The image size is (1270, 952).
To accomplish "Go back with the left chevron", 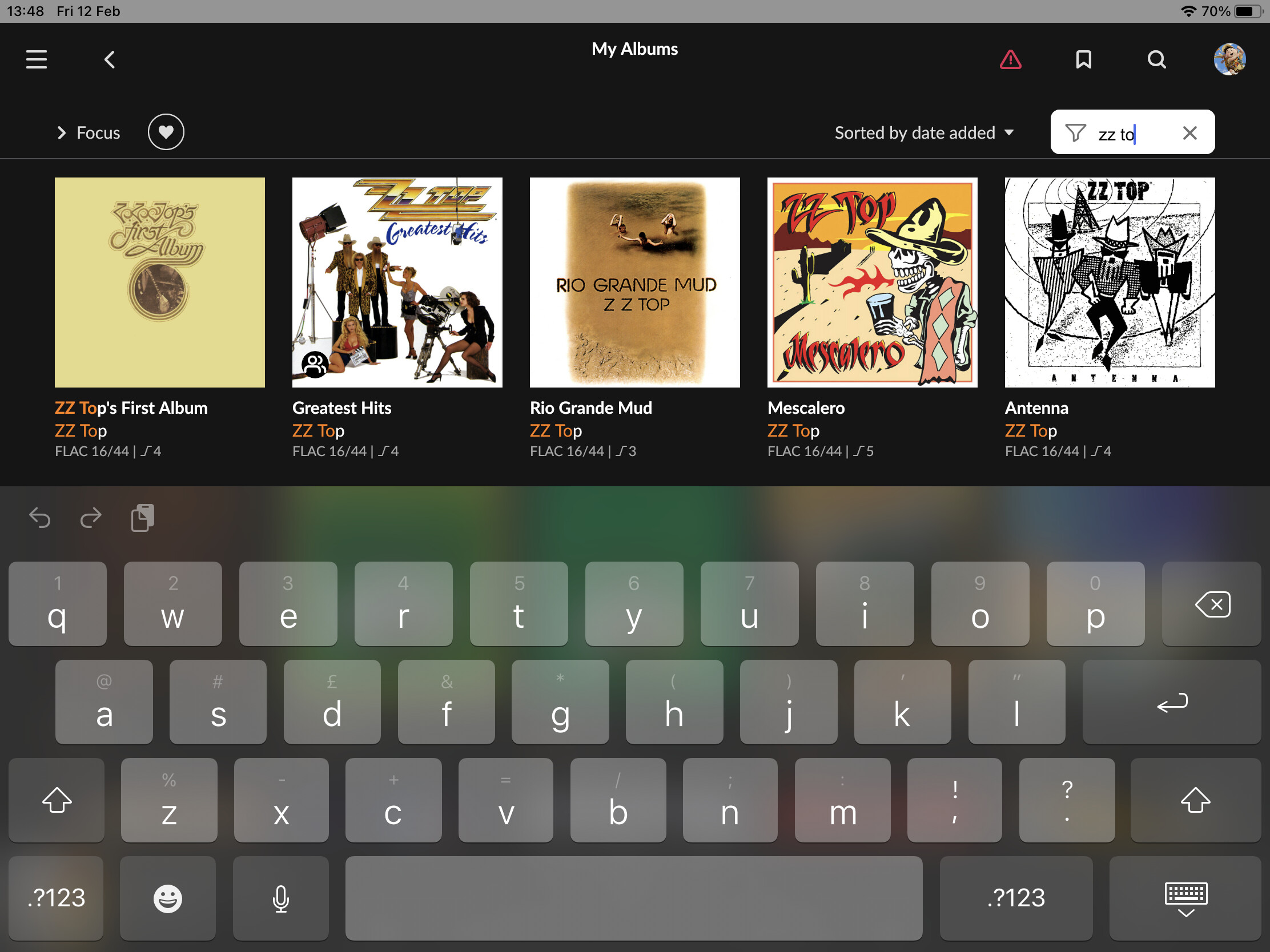I will coord(109,59).
